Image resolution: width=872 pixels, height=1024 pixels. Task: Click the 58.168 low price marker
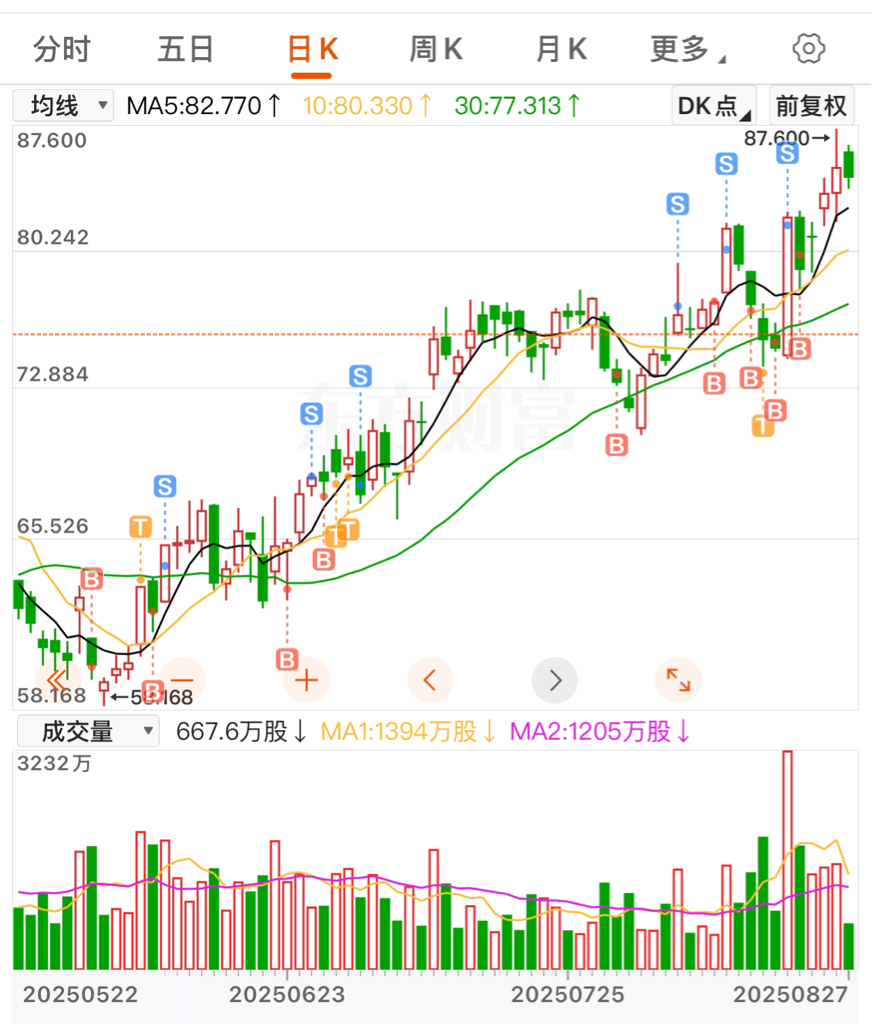(152, 697)
